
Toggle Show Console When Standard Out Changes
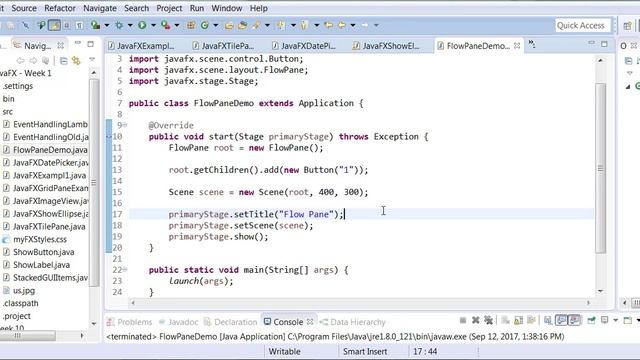tap(561, 320)
